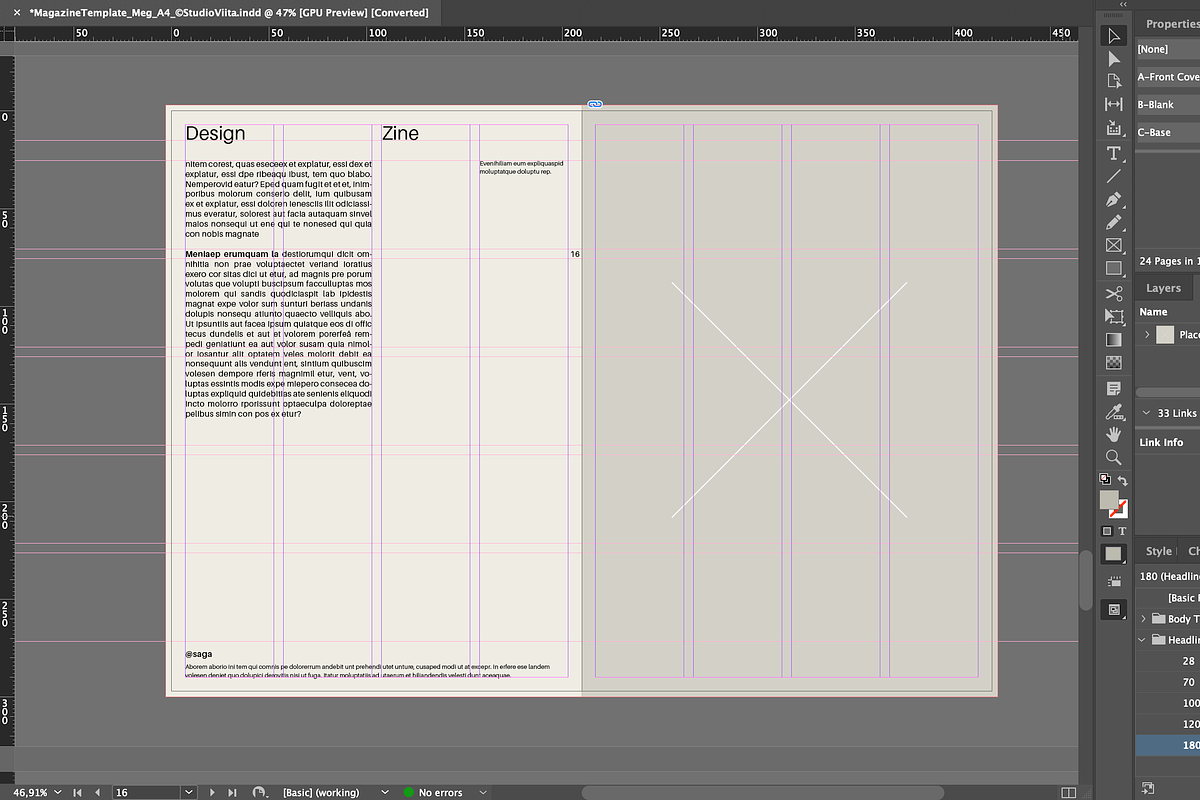Click the Apply Color swatch button

(1113, 554)
